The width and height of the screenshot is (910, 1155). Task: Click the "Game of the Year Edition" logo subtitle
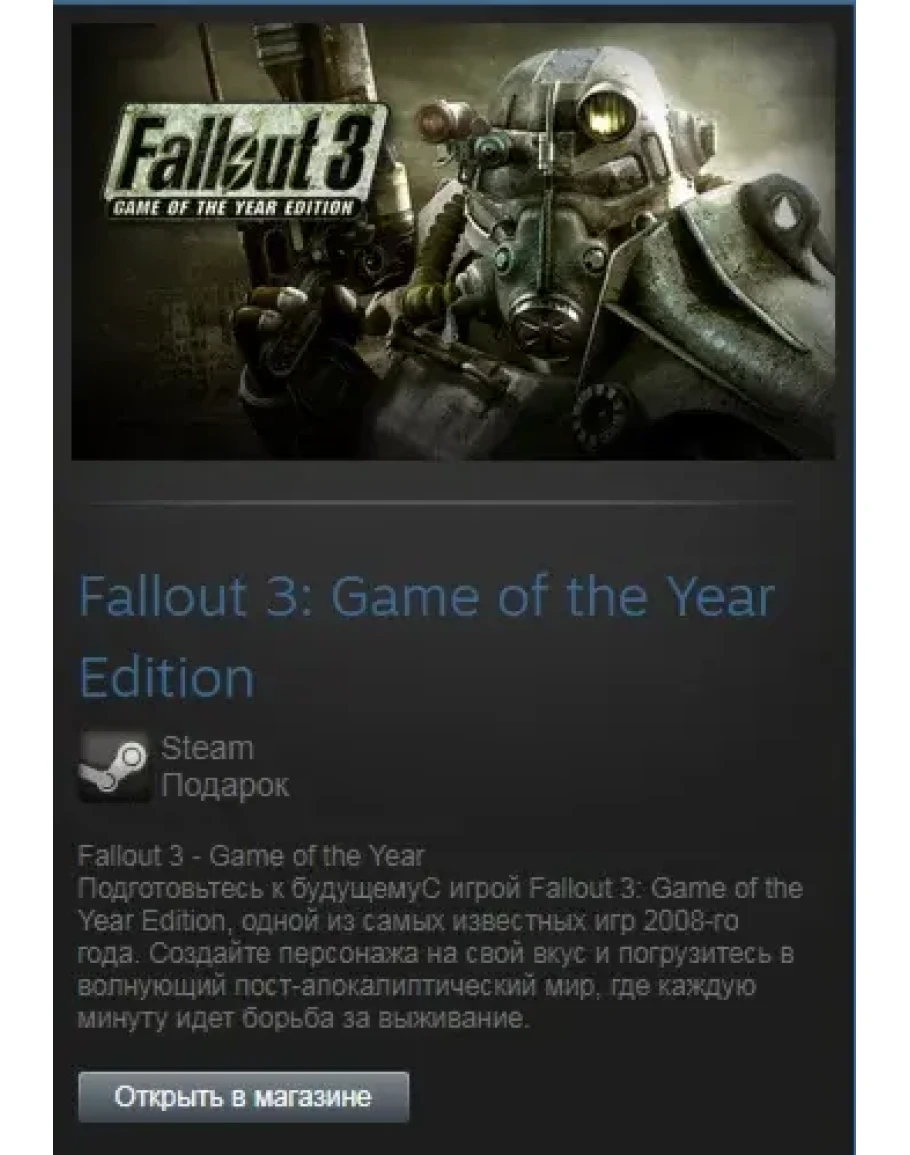232,208
